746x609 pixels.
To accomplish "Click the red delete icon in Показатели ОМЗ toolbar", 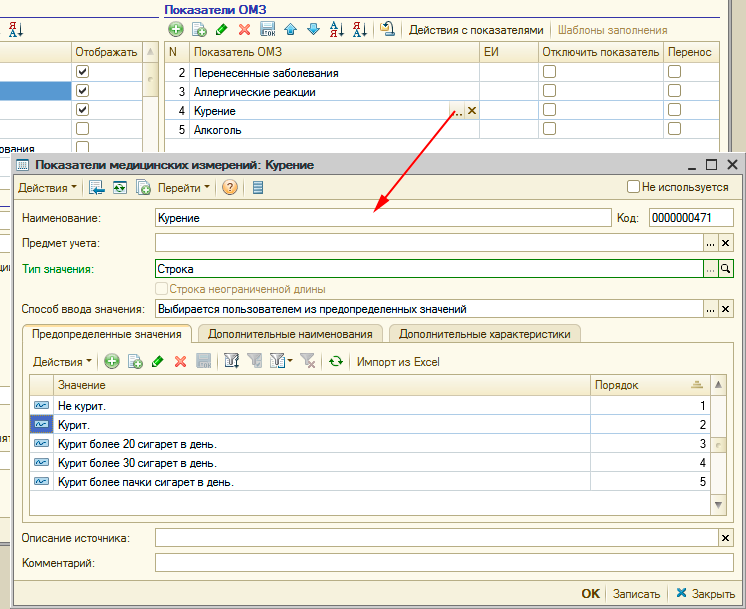I will pos(244,30).
